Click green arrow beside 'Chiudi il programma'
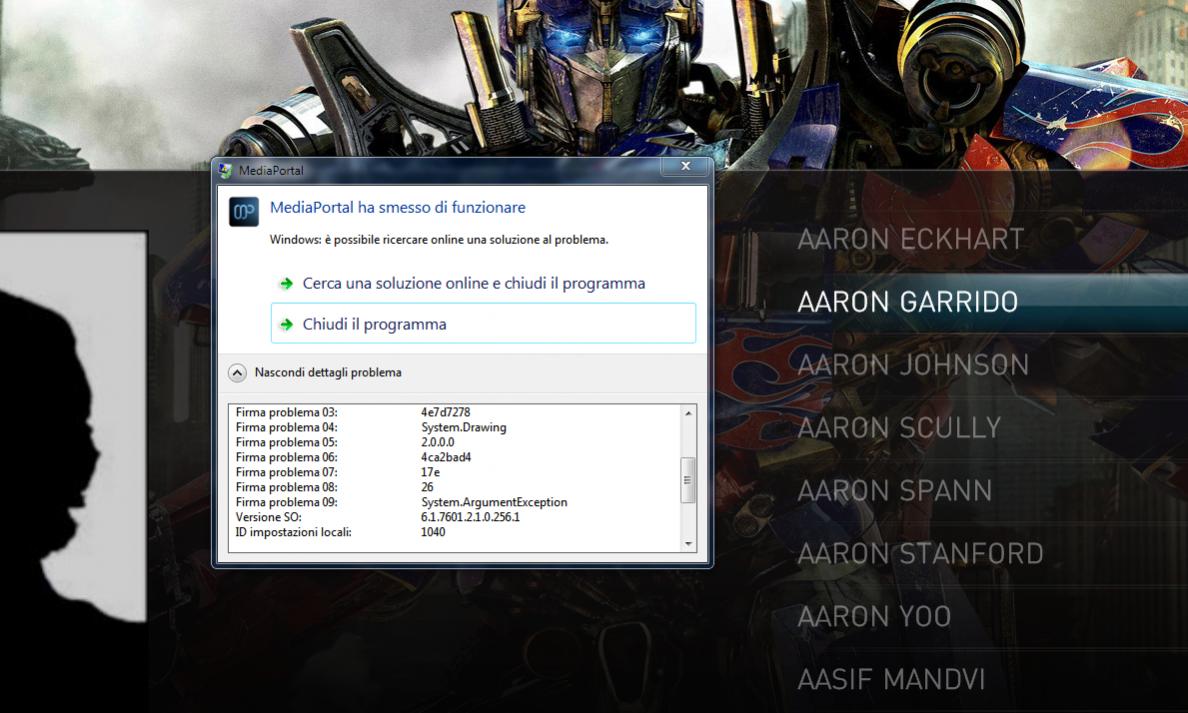 pos(287,325)
